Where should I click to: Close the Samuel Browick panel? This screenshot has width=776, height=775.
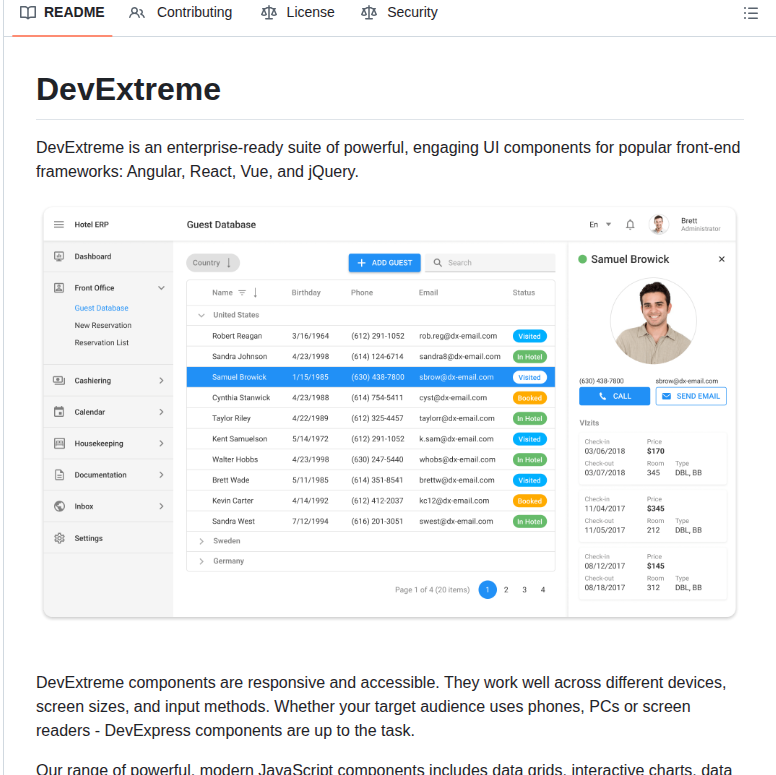(x=722, y=259)
